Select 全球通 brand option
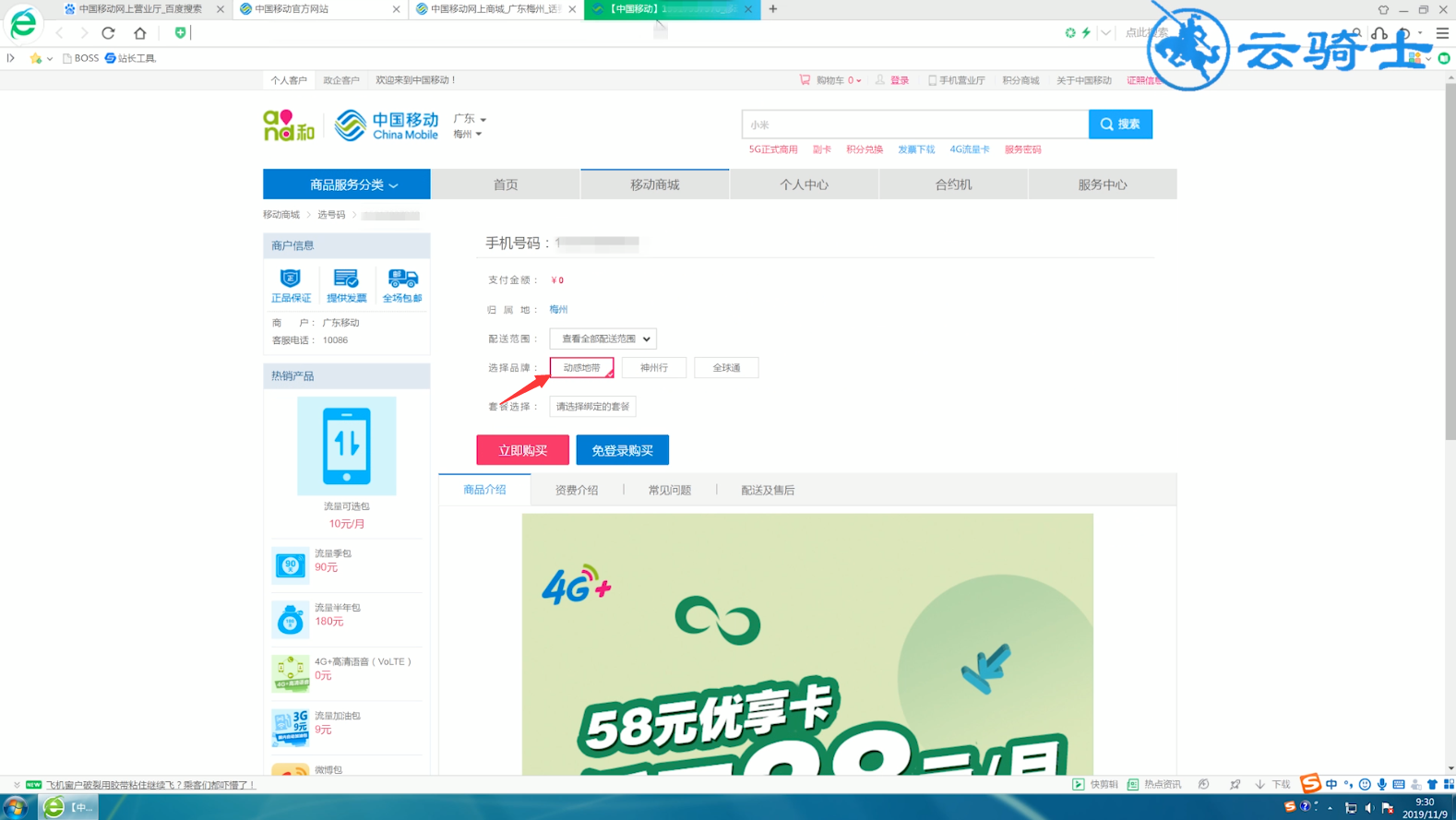The image size is (1456, 820). pos(726,367)
